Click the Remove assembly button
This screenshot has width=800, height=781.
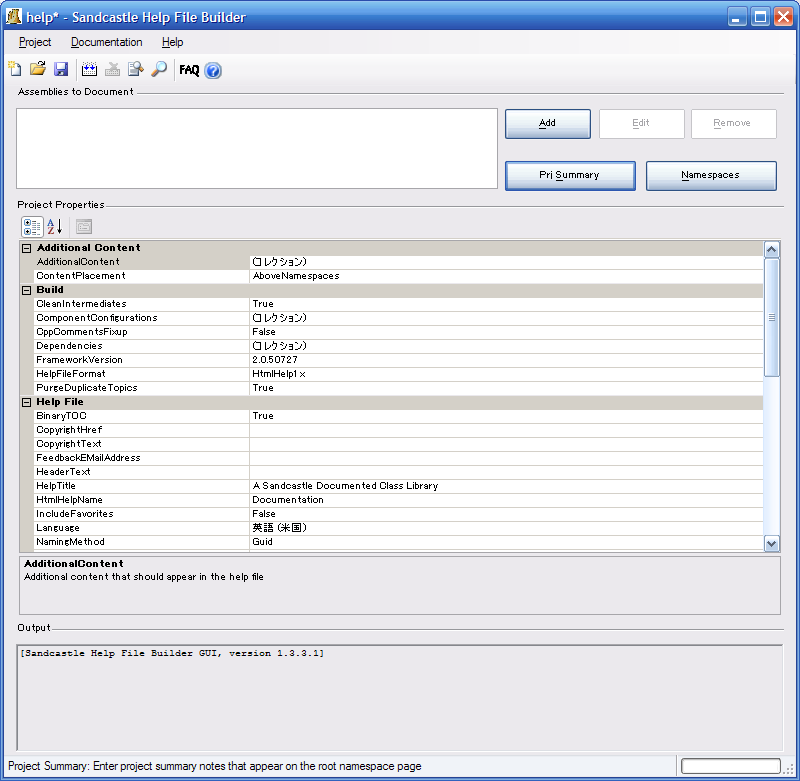(x=734, y=123)
